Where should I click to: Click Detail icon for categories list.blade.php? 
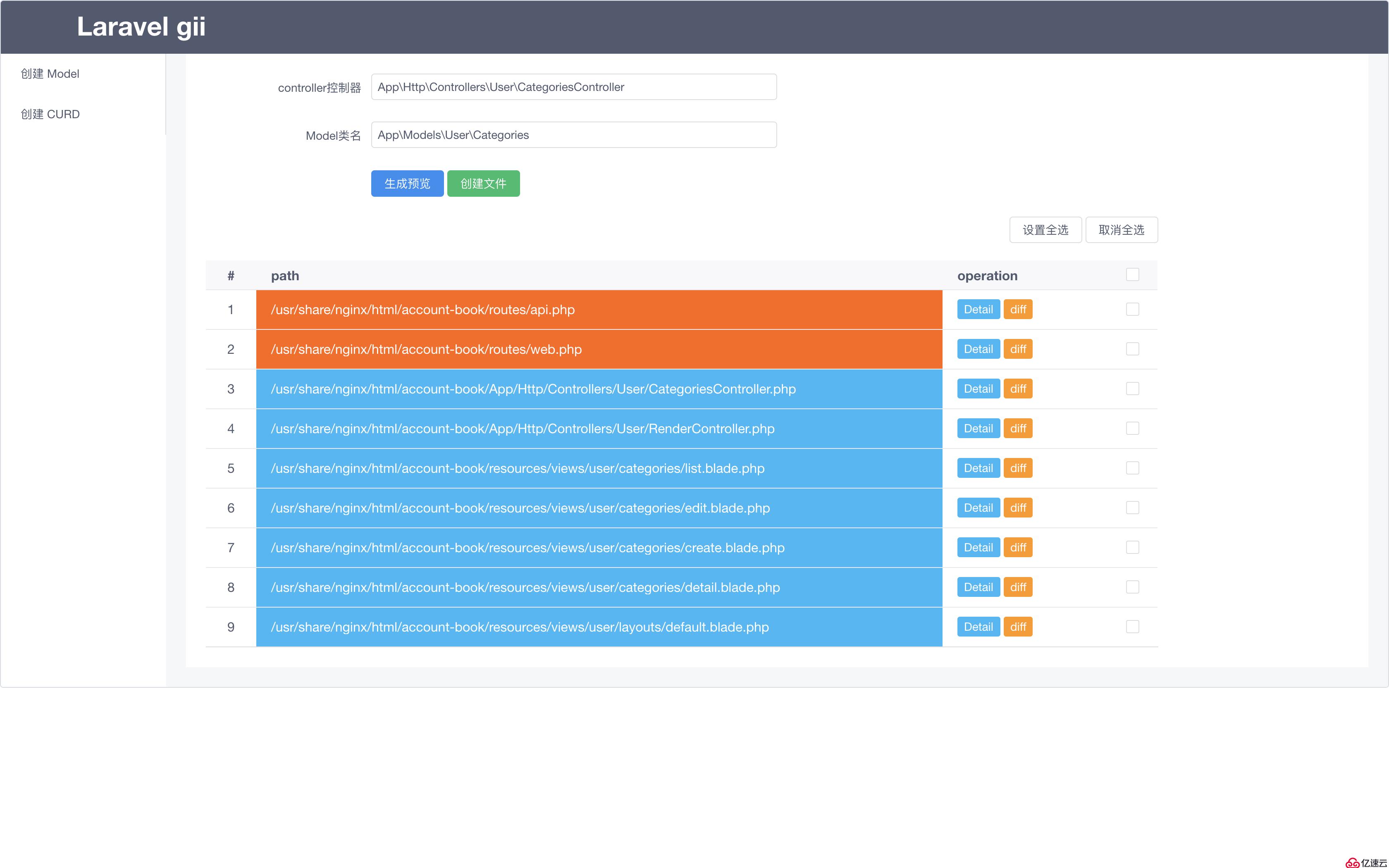coord(978,468)
